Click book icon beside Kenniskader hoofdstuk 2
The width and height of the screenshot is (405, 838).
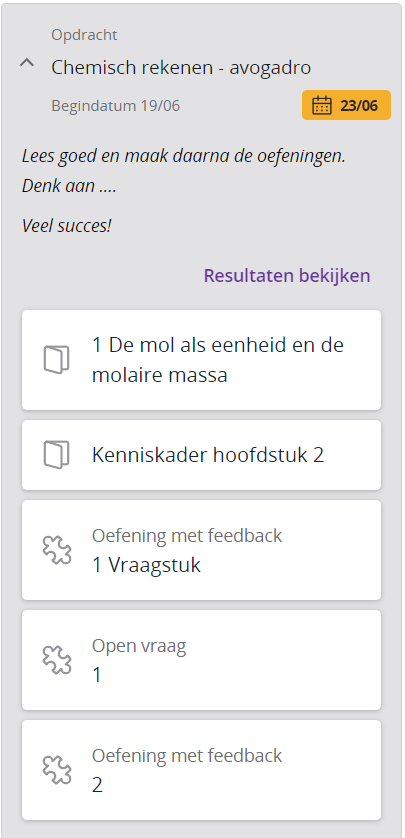(57, 455)
